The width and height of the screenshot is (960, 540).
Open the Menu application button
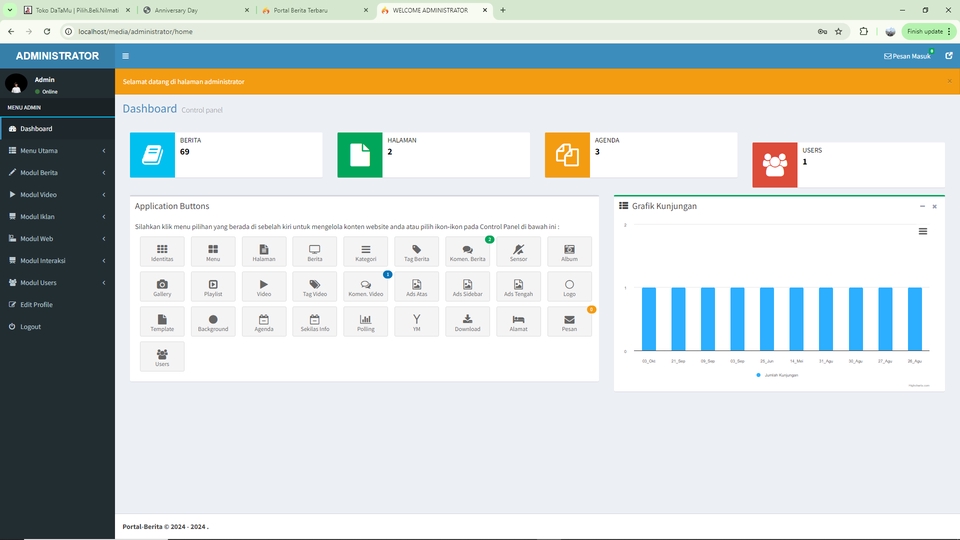click(212, 252)
